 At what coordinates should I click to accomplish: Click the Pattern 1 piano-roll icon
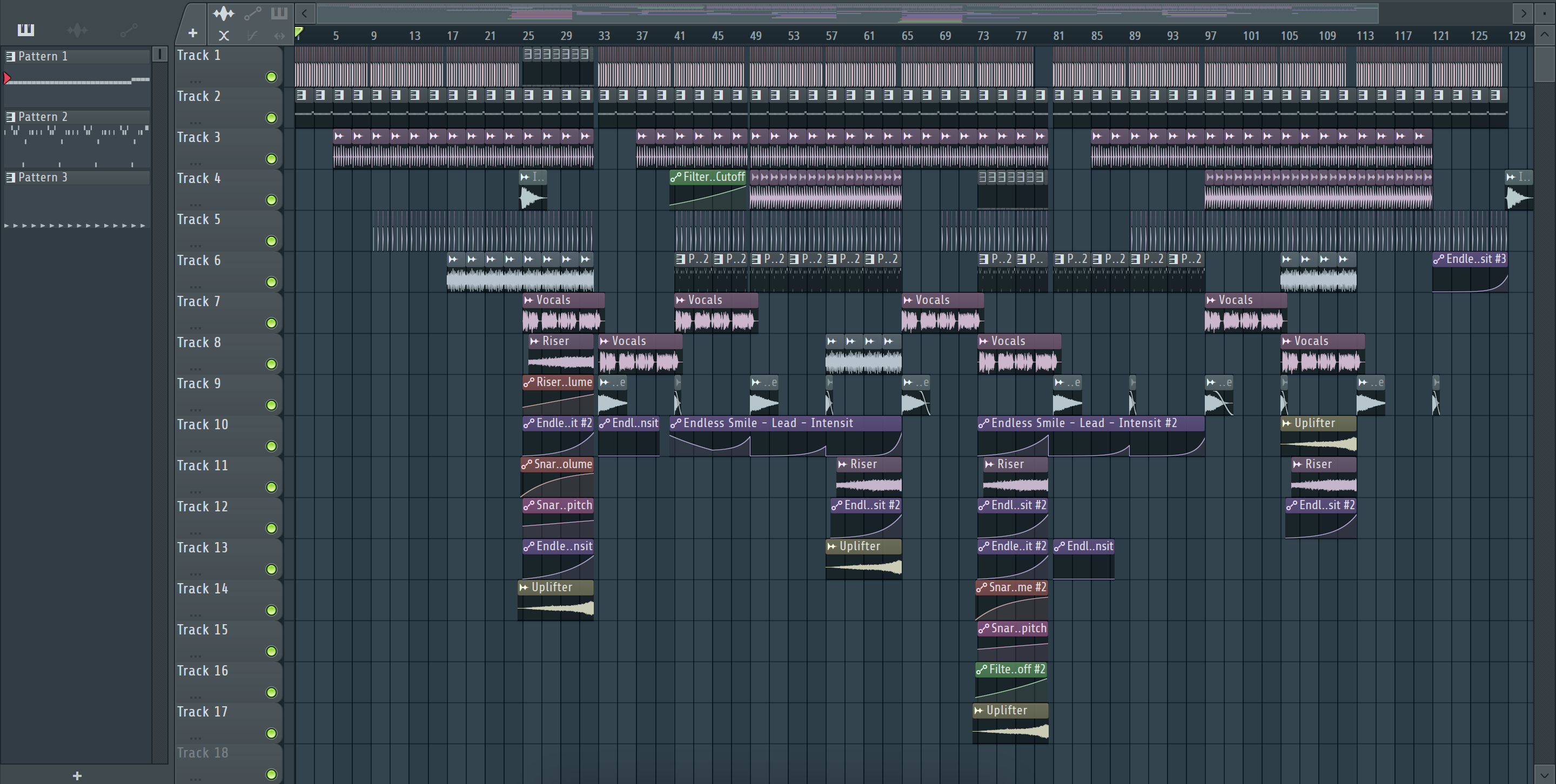pos(10,57)
